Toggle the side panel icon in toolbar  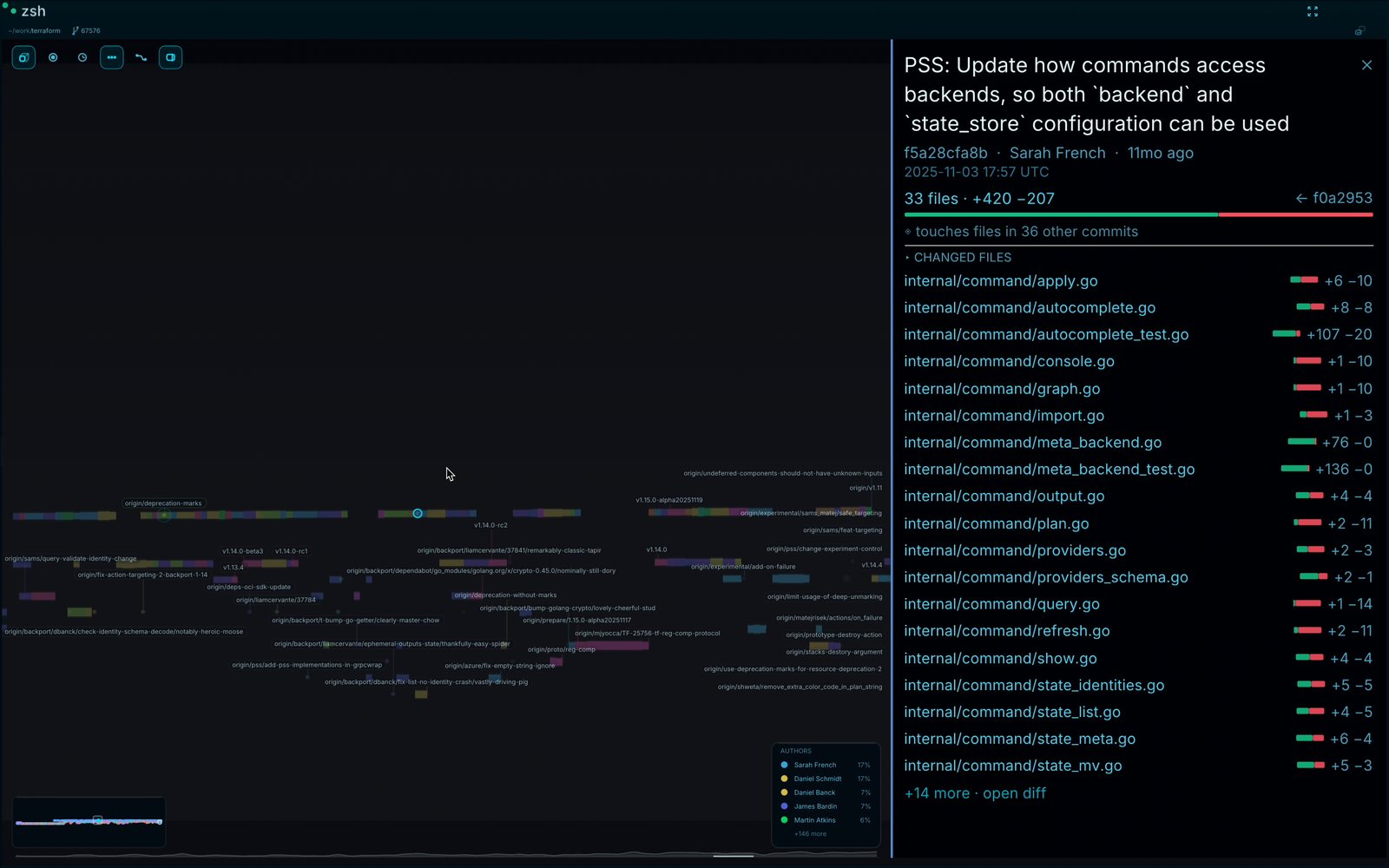(x=171, y=57)
